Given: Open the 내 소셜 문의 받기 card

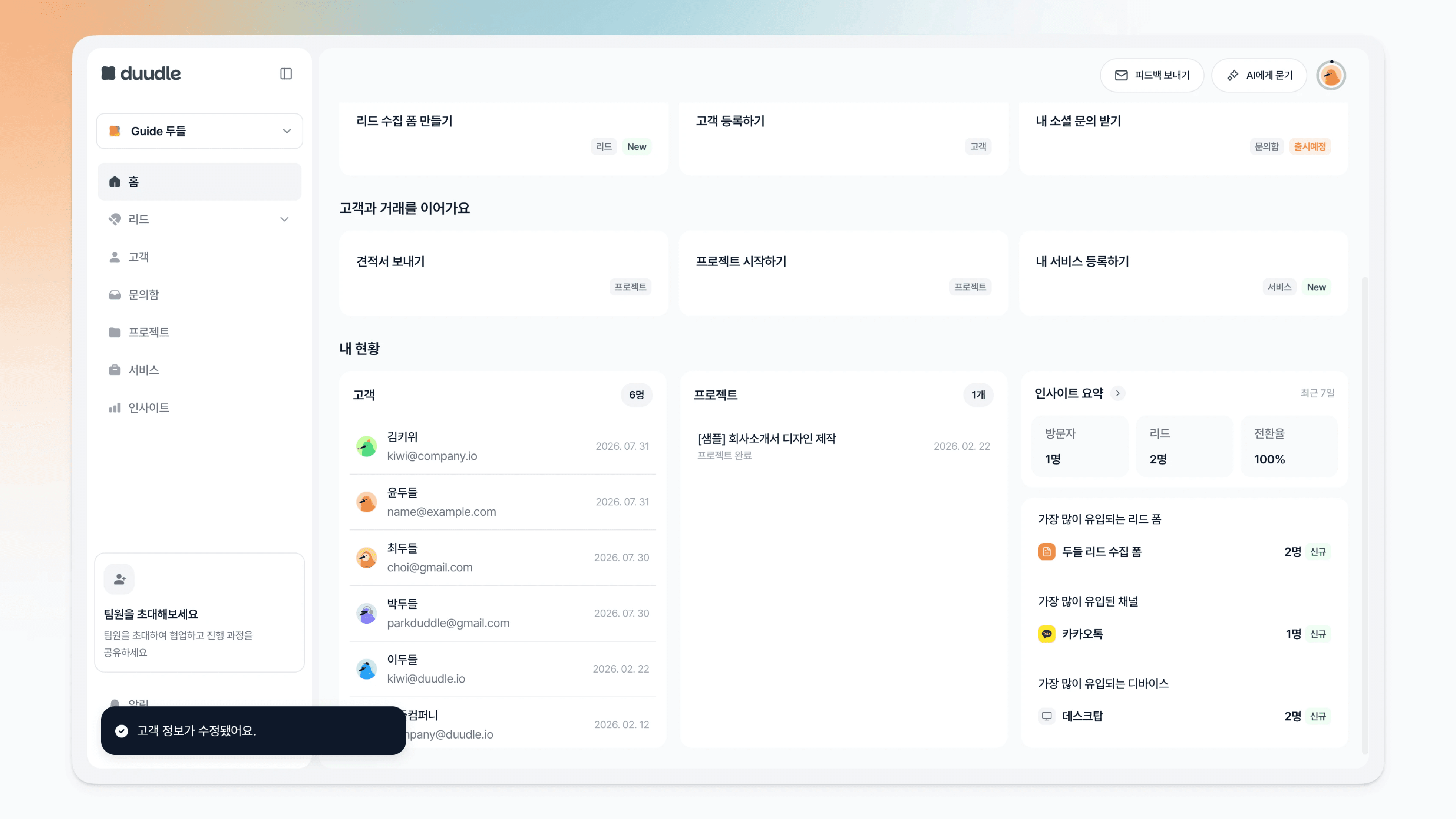Looking at the screenshot, I should (x=1183, y=138).
